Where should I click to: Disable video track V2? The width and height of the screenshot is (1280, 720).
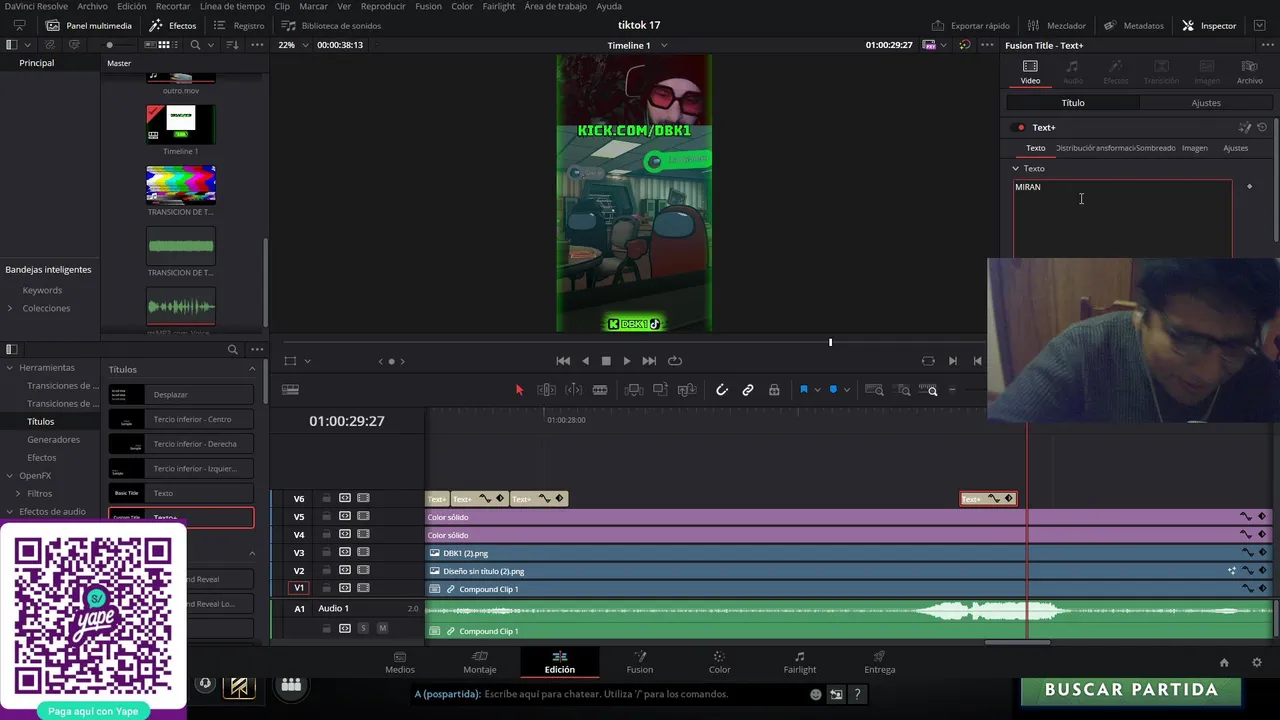pyautogui.click(x=363, y=570)
